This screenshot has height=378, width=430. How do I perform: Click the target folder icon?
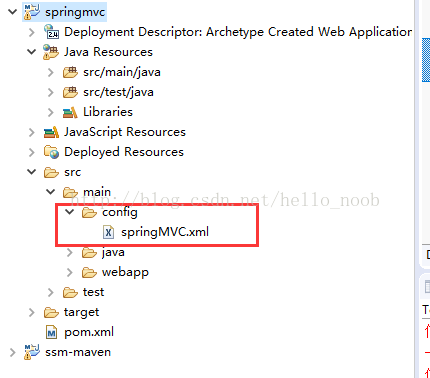click(51, 313)
